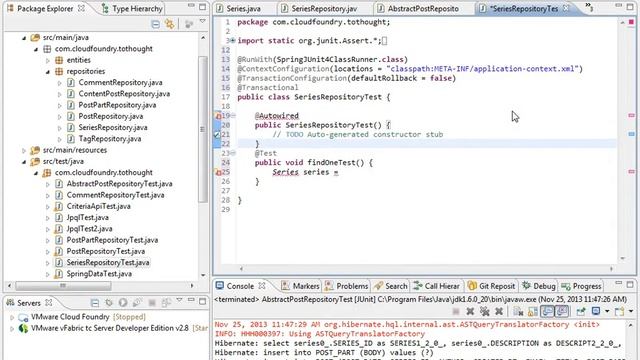Click the task marker on line 21
This screenshot has height=360, width=640.
pyautogui.click(x=217, y=134)
